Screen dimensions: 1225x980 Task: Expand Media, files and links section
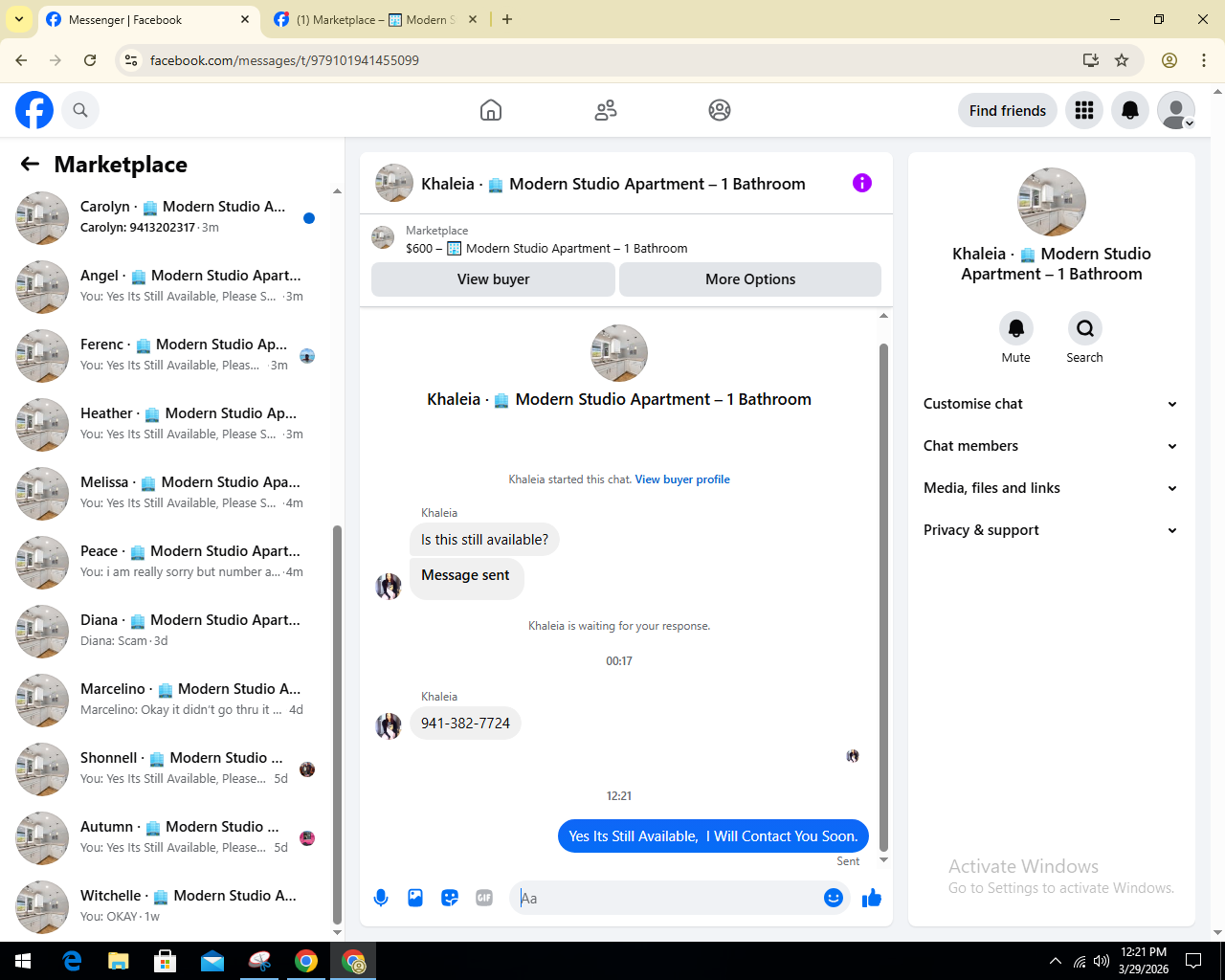[1051, 488]
